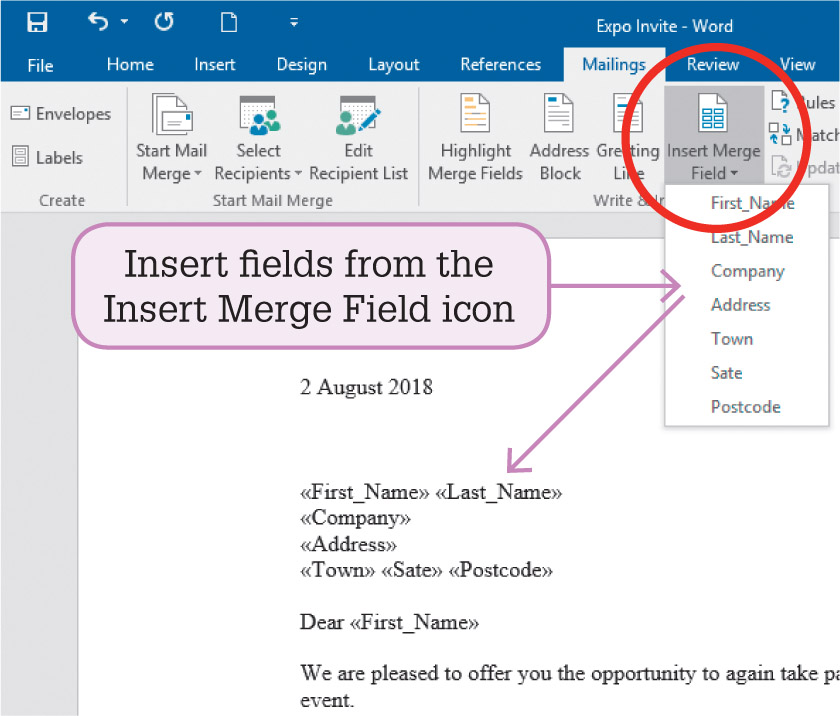Click the Start Mail Merge icon
This screenshot has height=716, width=840.
click(x=171, y=115)
